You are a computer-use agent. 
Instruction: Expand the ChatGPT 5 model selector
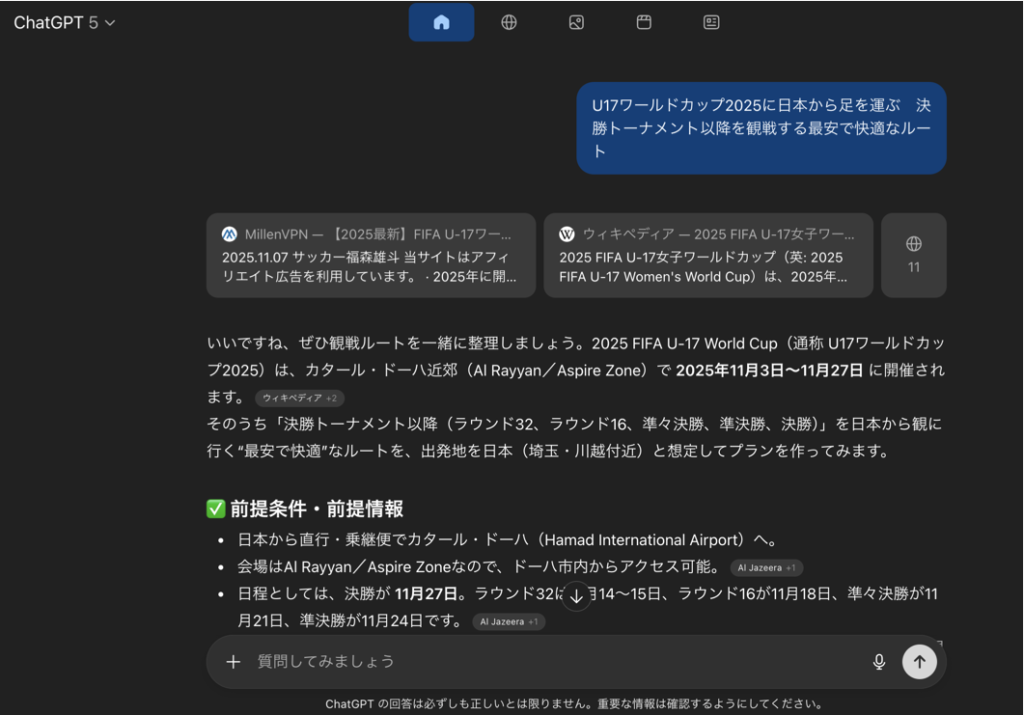tap(65, 23)
